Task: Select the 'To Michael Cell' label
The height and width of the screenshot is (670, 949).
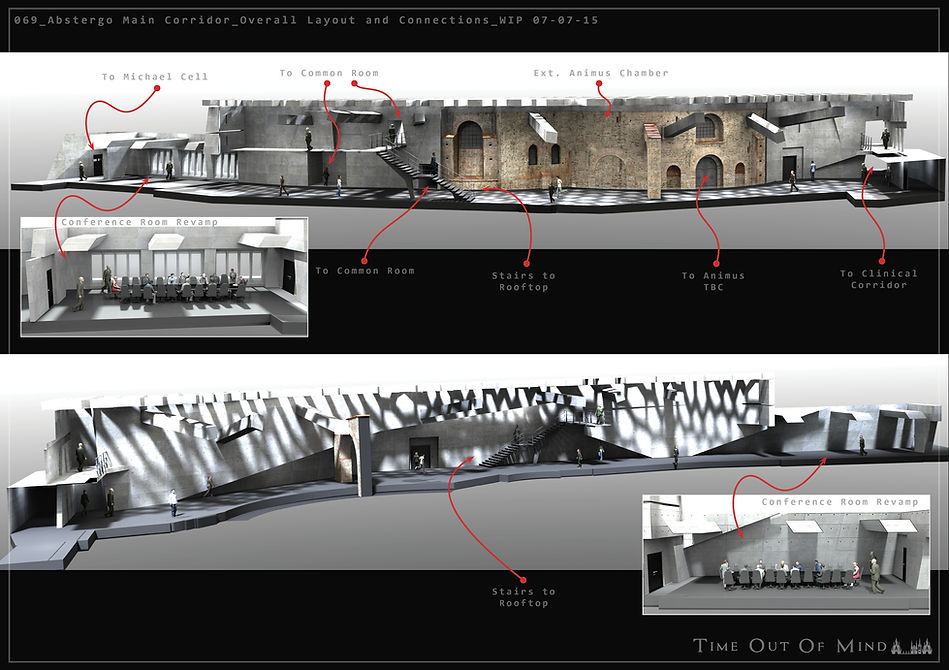Action: point(155,77)
